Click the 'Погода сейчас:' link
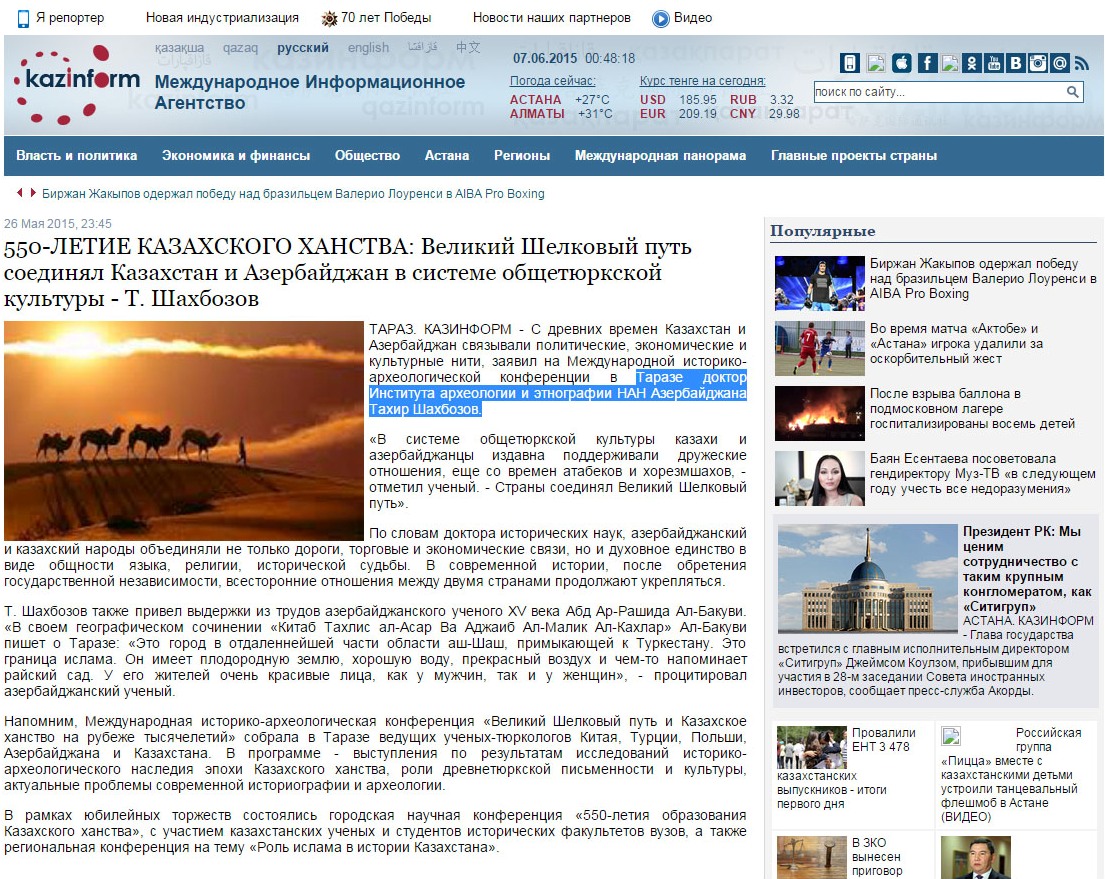Viewport: 1105px width, 879px height. (x=552, y=81)
